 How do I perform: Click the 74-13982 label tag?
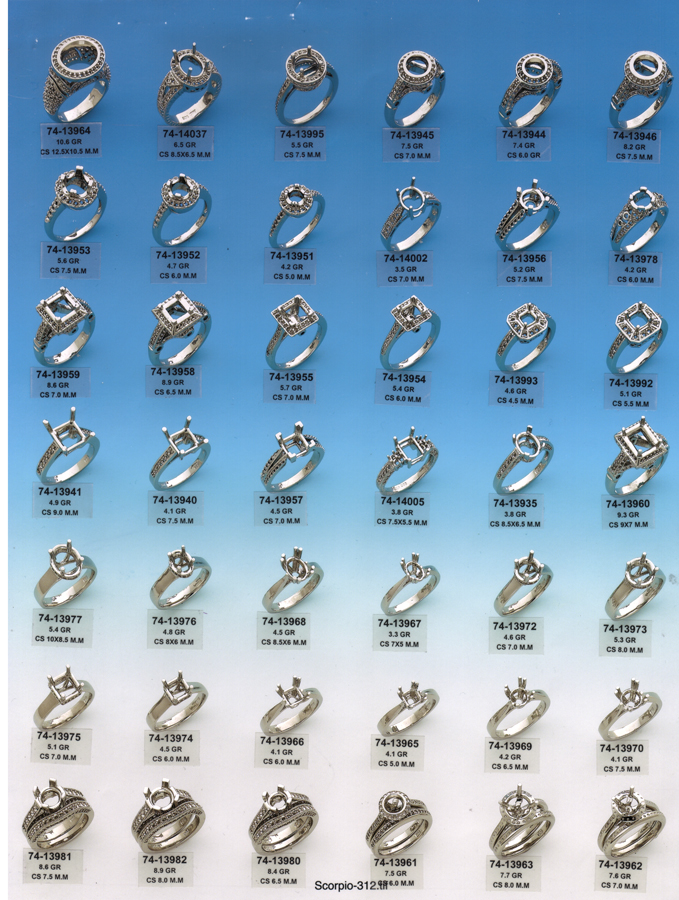point(165,870)
